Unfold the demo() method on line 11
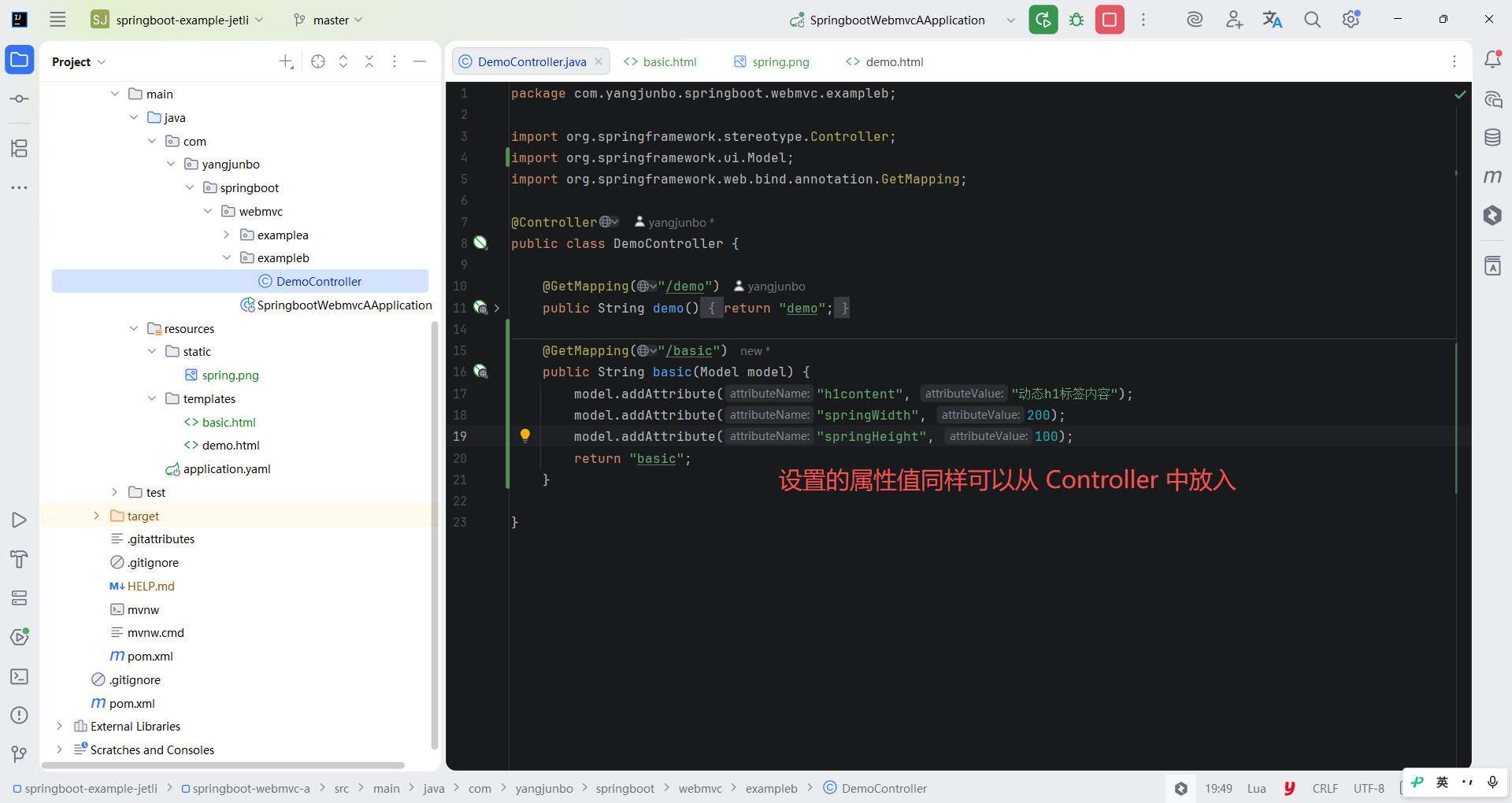The width and height of the screenshot is (1512, 803). 497,308
